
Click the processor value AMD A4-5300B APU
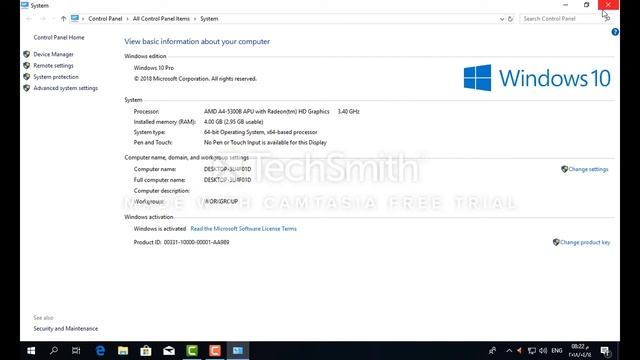[x=267, y=111]
